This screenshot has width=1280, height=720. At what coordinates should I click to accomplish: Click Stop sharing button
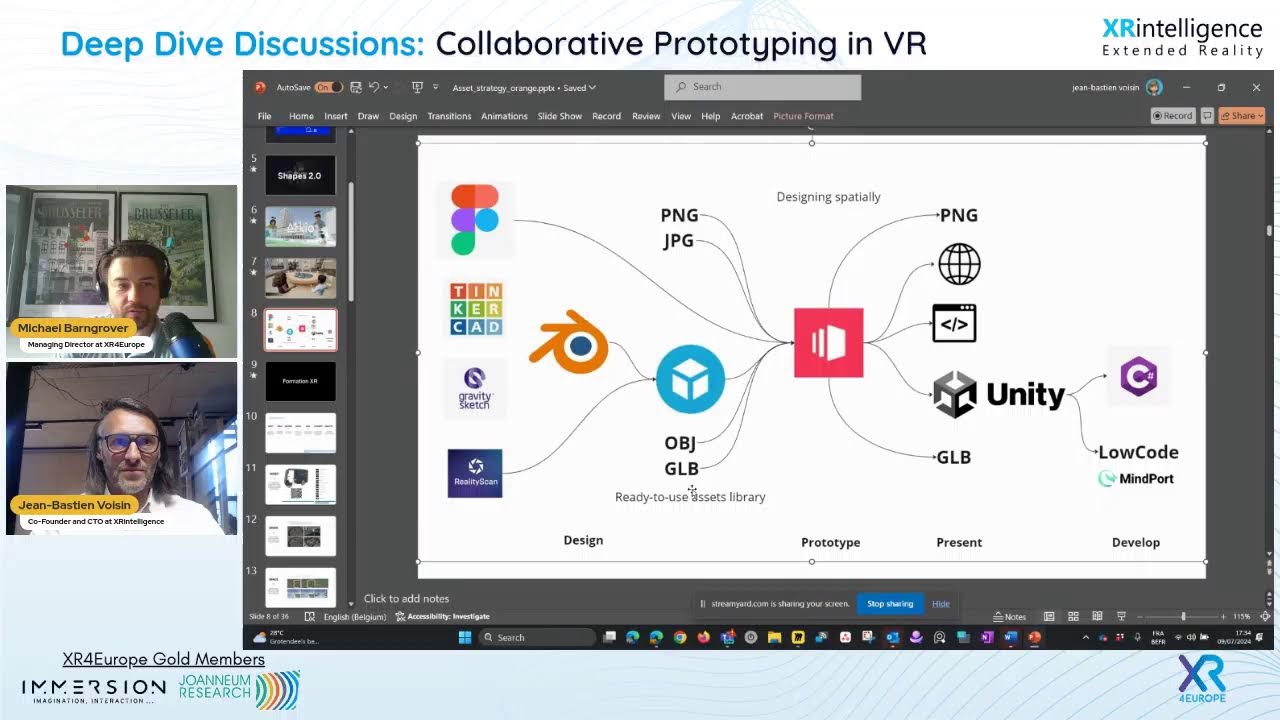[890, 604]
